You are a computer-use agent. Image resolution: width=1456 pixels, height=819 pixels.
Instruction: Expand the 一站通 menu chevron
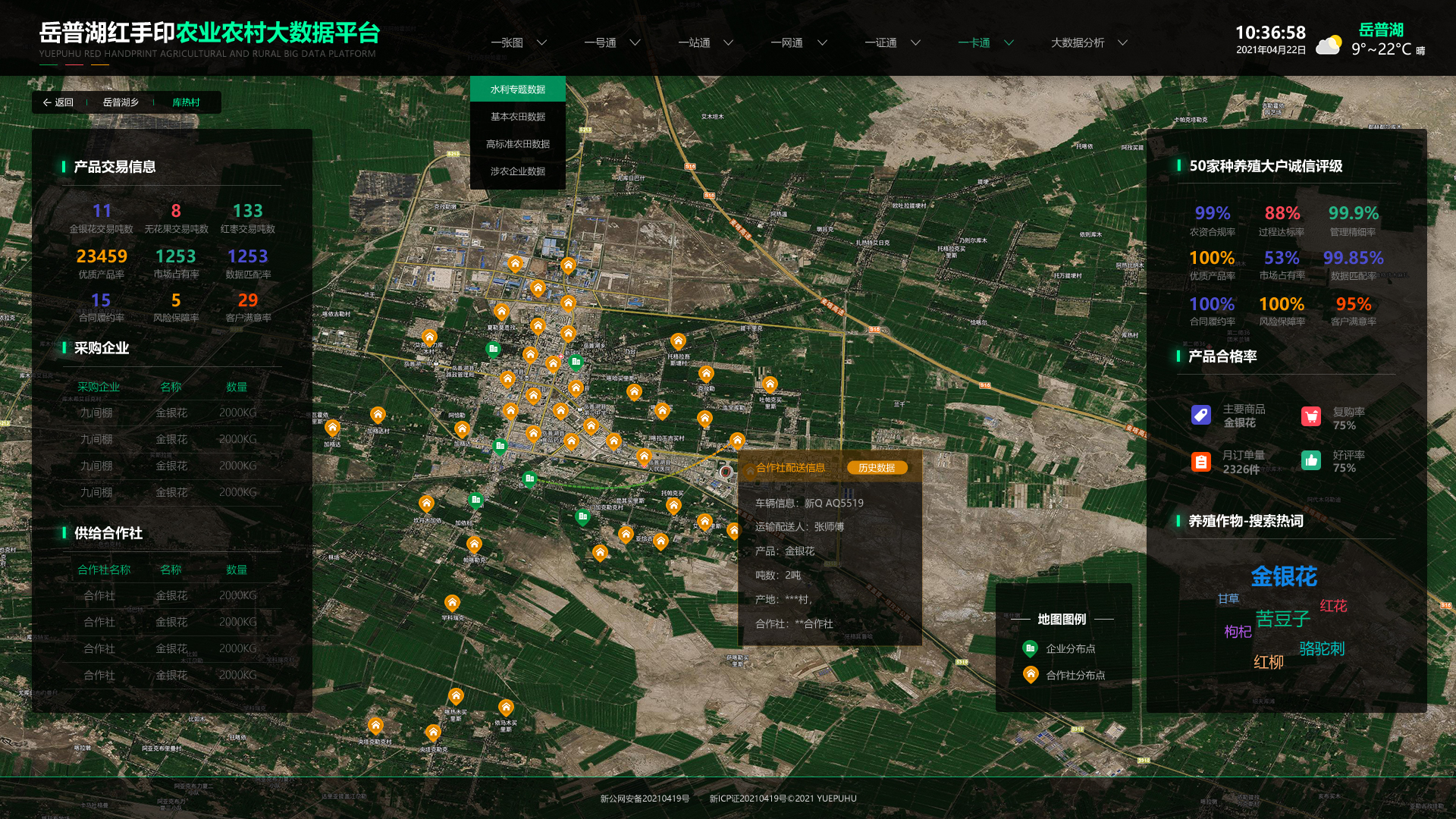[729, 42]
